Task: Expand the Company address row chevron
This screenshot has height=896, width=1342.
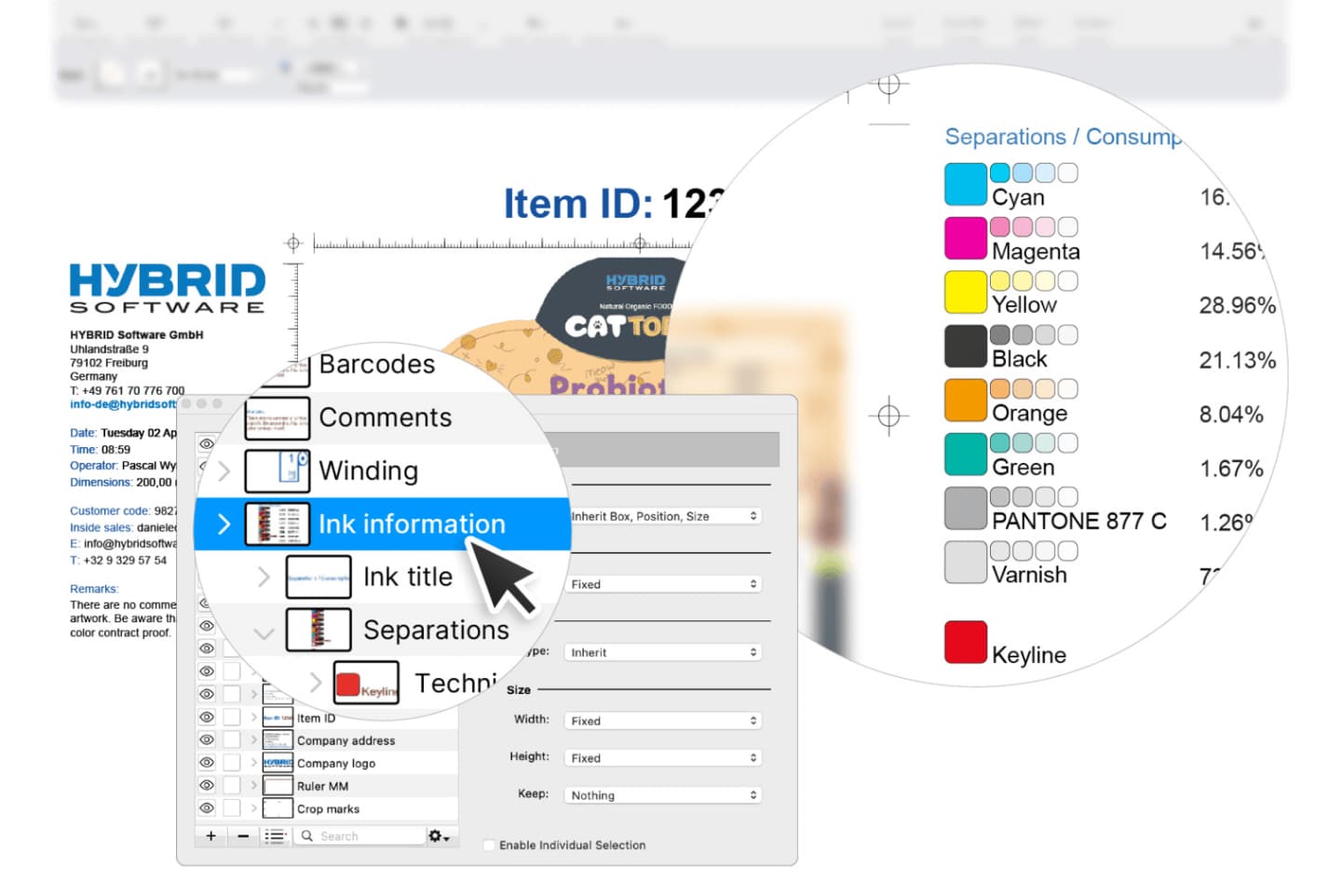Action: click(x=253, y=740)
